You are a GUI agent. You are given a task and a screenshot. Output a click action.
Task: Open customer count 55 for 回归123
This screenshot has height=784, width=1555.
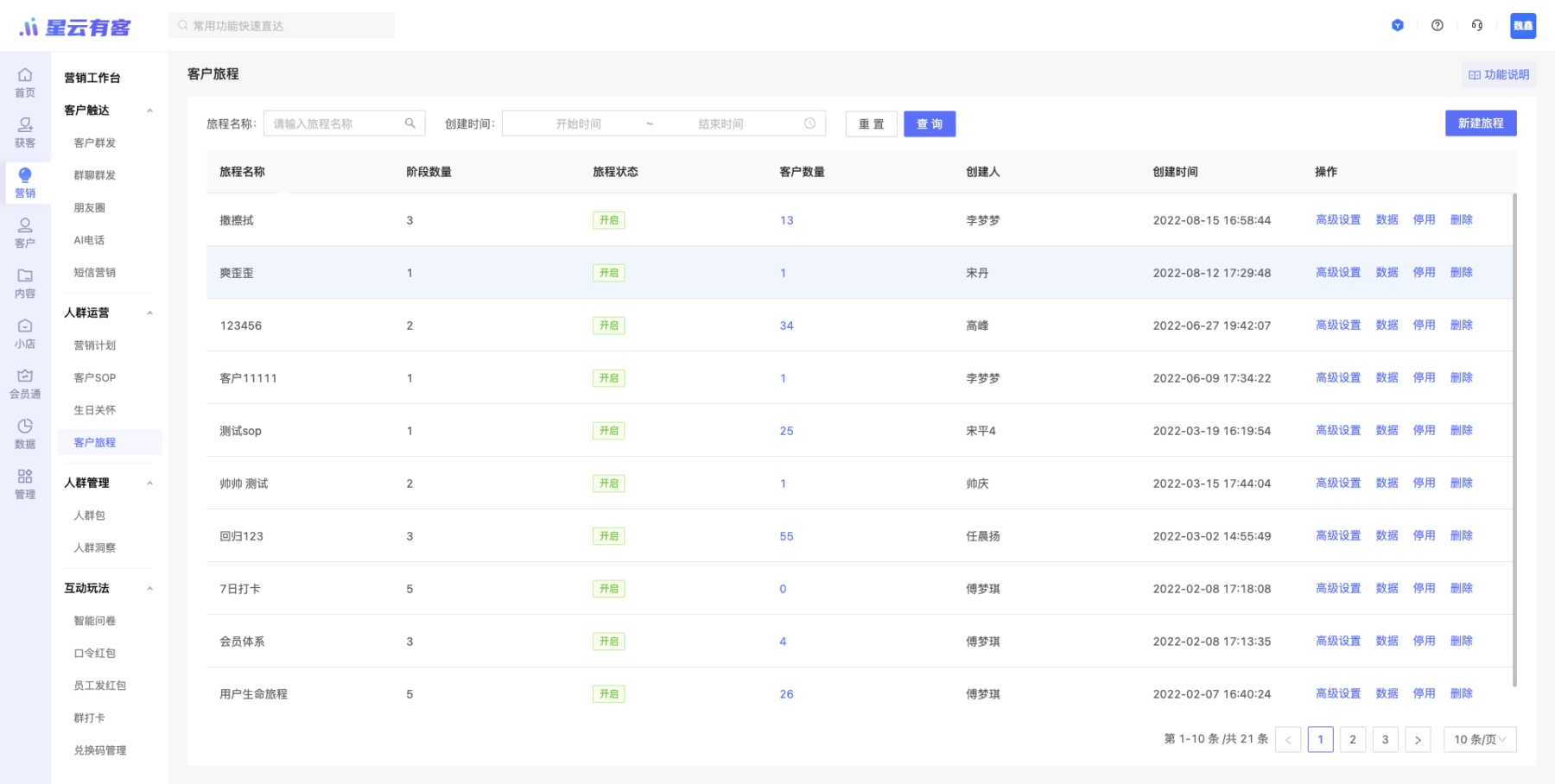pos(786,536)
